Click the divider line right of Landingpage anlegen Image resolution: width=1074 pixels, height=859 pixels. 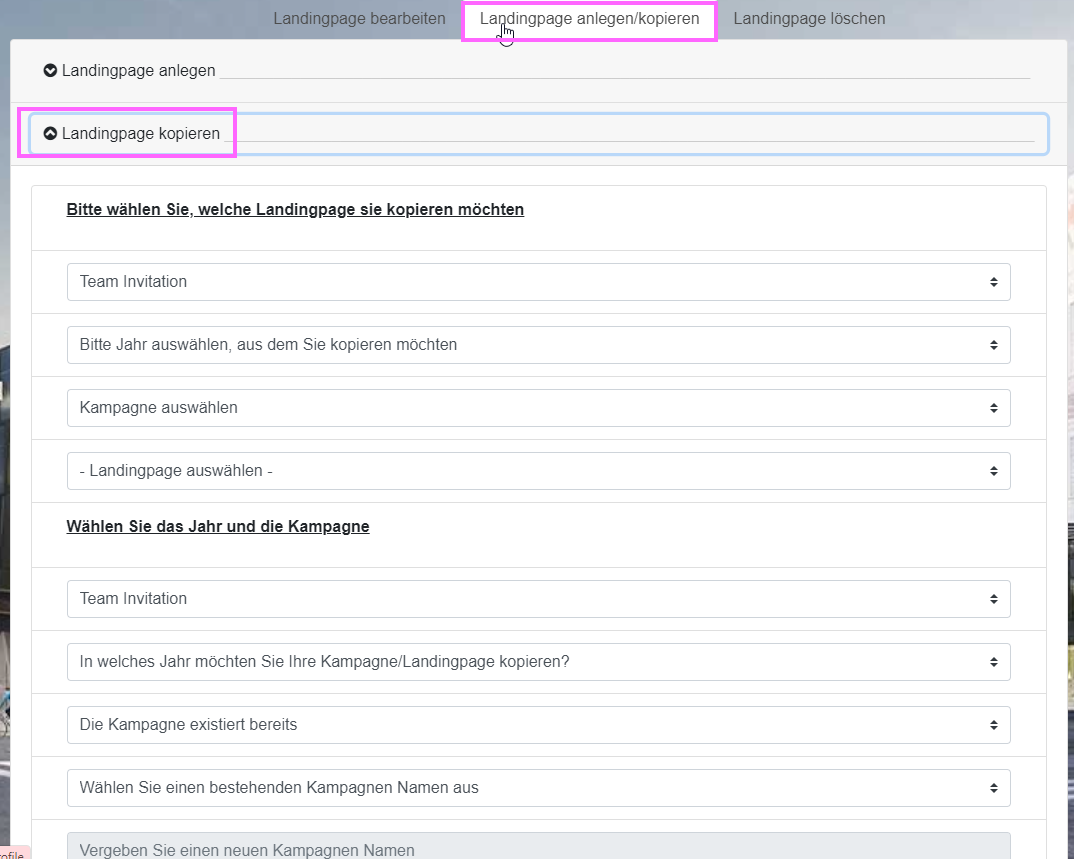click(x=625, y=77)
